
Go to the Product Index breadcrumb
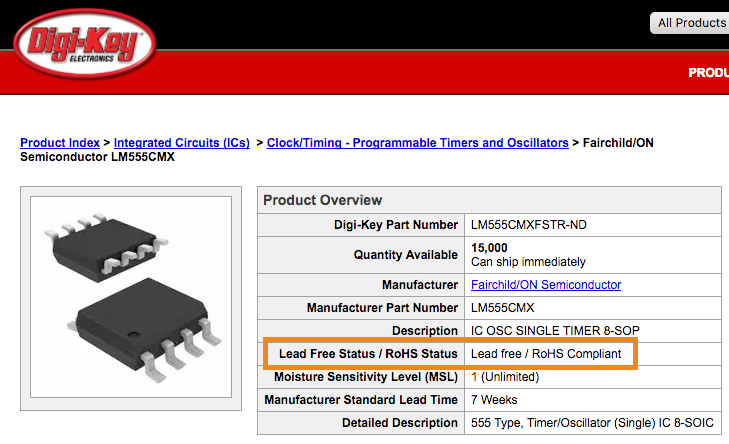(x=61, y=143)
